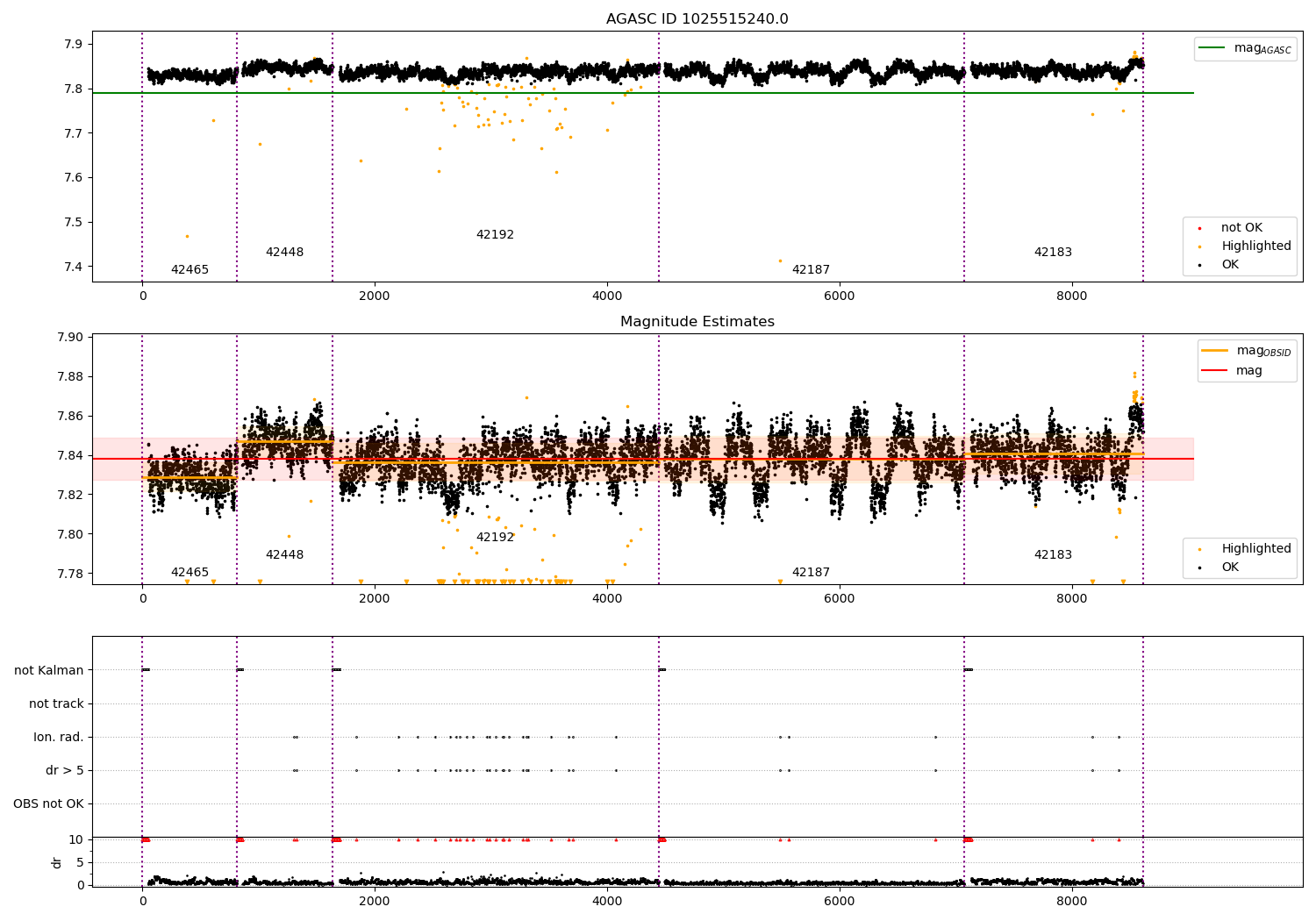Click obsid label 42192 in Magnitude Estimates plot

point(495,538)
